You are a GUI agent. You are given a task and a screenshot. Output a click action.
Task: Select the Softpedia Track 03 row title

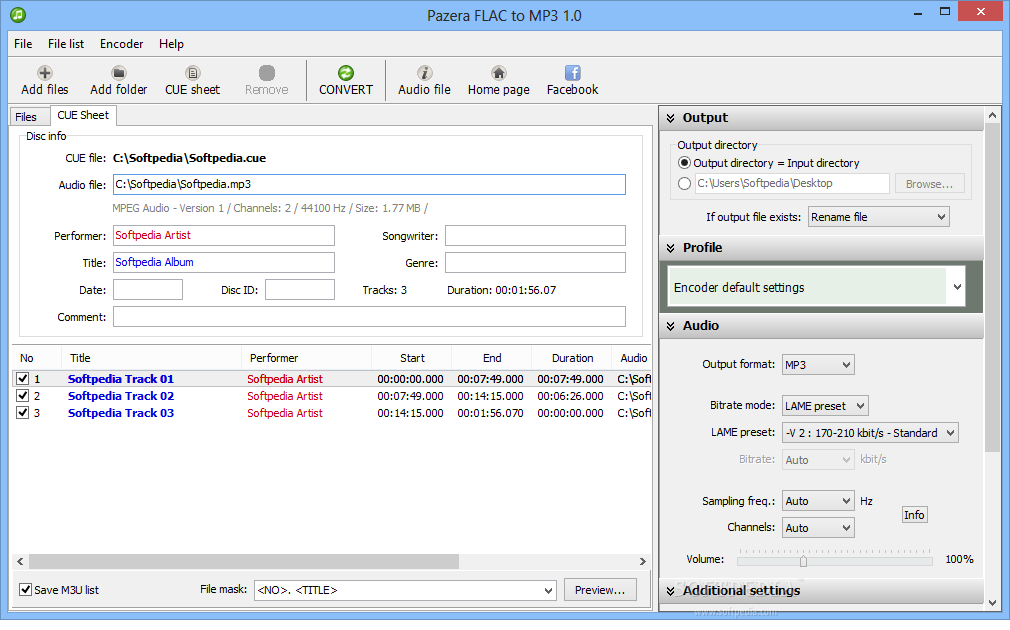point(121,413)
